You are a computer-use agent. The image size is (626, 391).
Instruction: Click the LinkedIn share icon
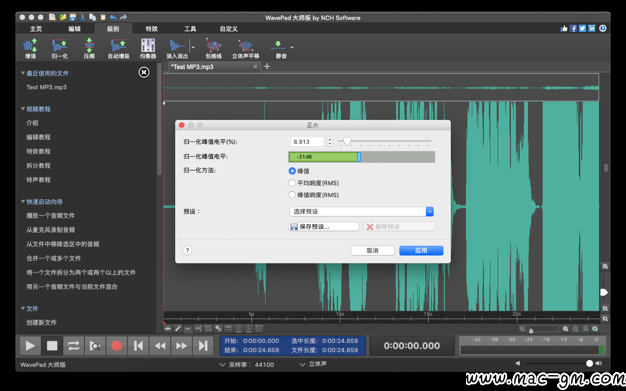point(592,28)
